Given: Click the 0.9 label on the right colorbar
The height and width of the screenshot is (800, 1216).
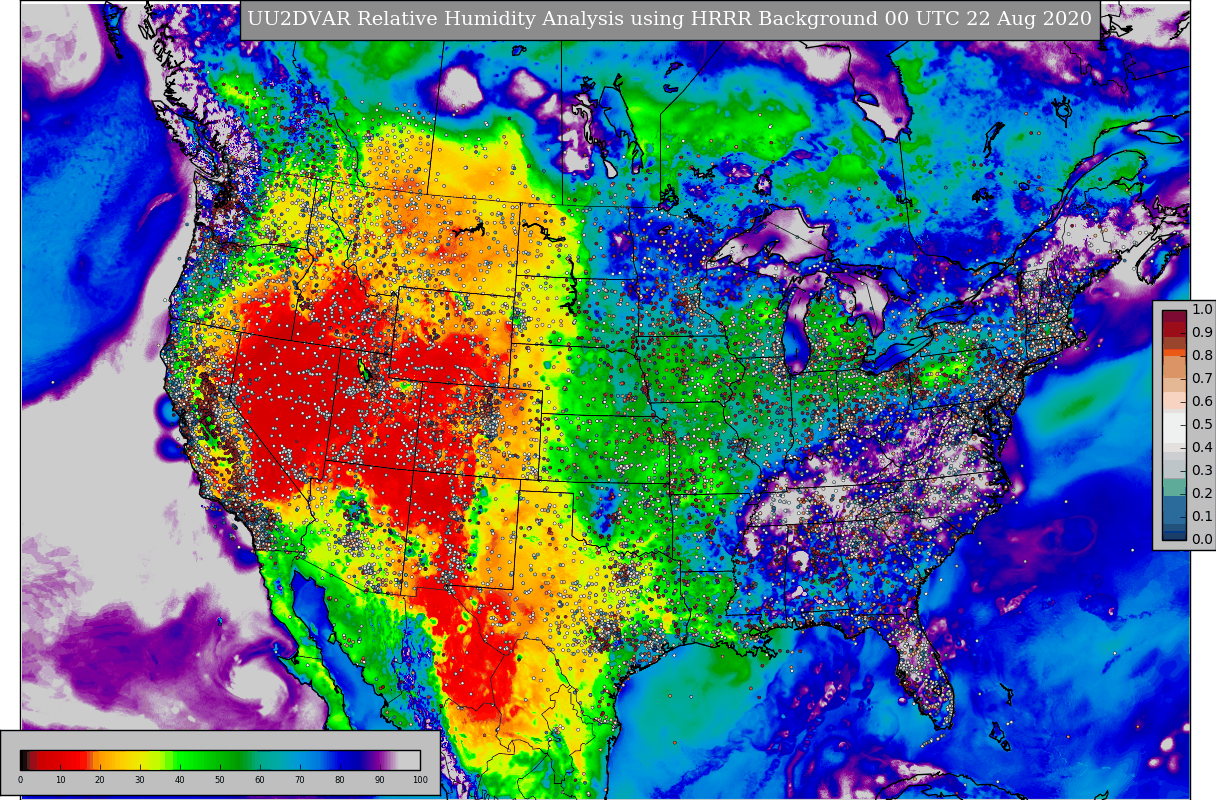Looking at the screenshot, I should pyautogui.click(x=1202, y=333).
